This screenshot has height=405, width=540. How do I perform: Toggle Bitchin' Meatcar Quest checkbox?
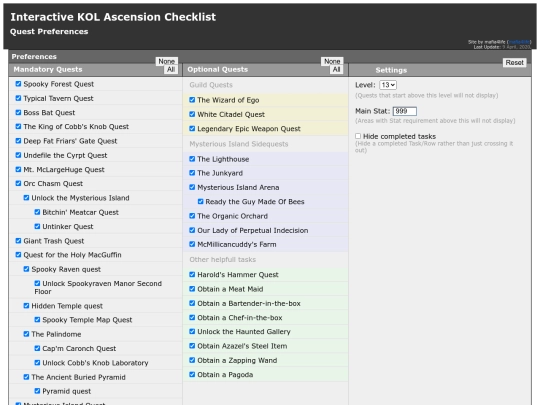tap(37, 212)
